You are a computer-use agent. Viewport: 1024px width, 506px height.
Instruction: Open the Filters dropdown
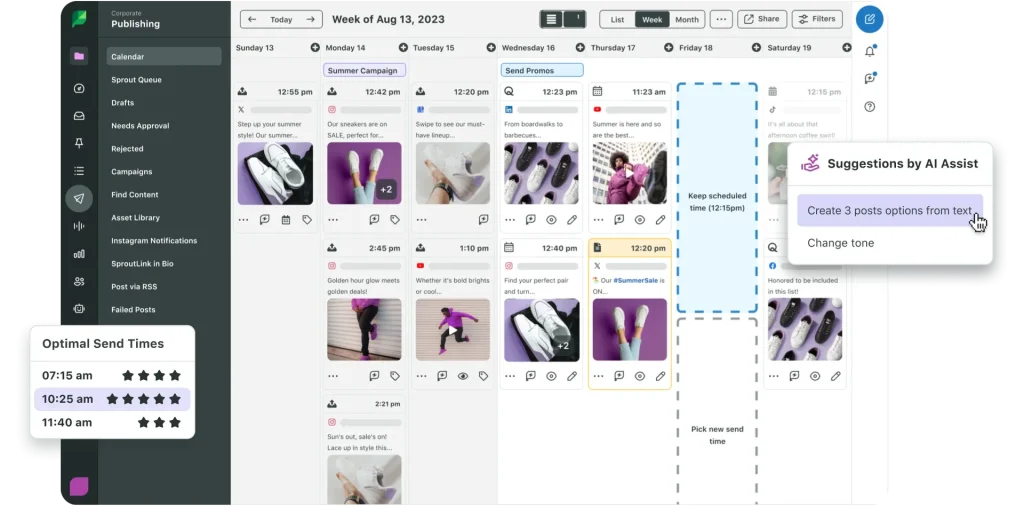point(817,19)
